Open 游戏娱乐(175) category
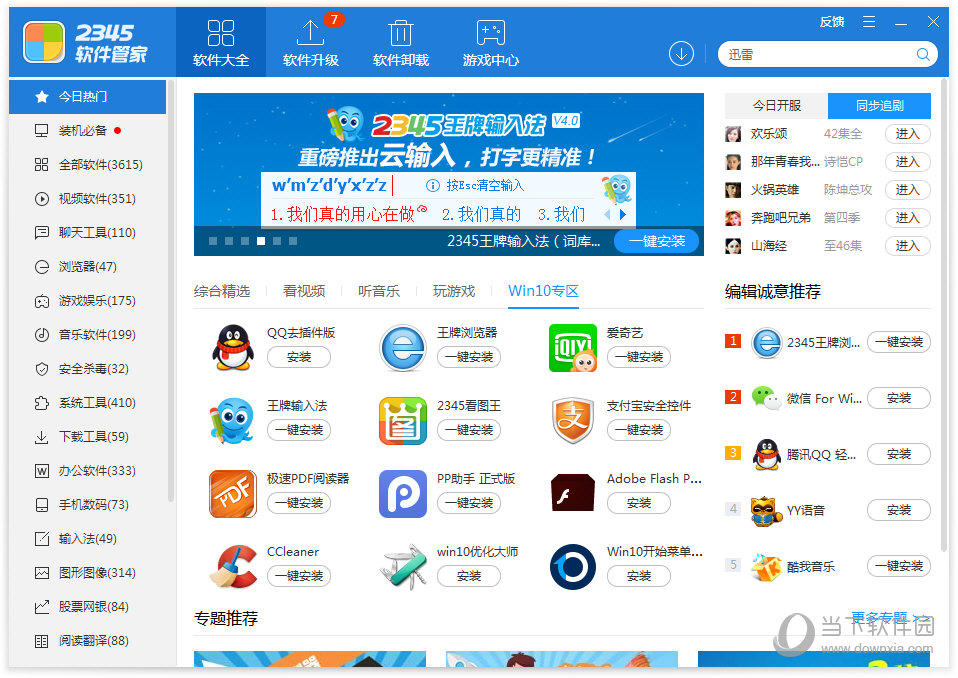 87,301
